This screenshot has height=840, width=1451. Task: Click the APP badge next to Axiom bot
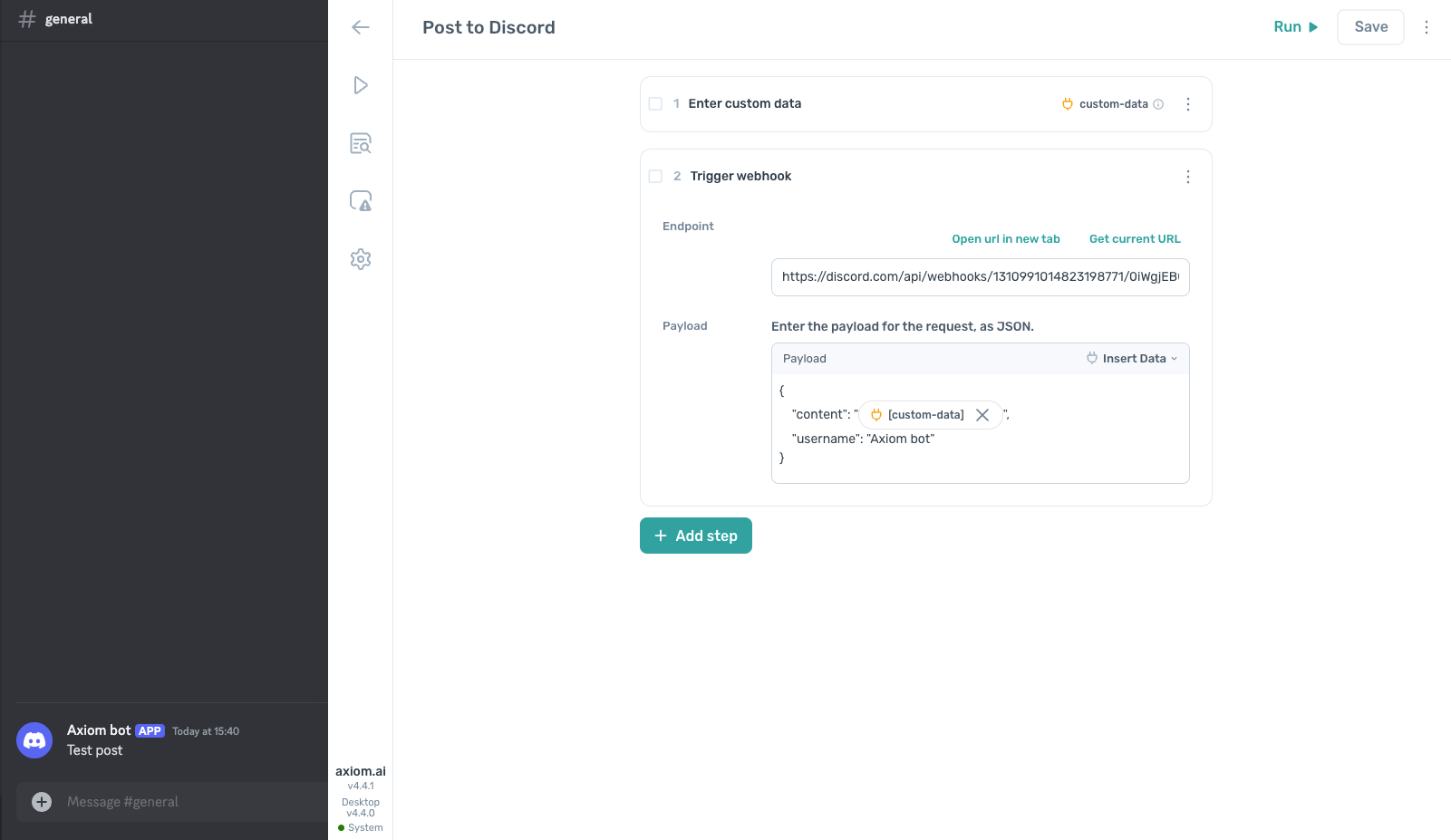[150, 731]
